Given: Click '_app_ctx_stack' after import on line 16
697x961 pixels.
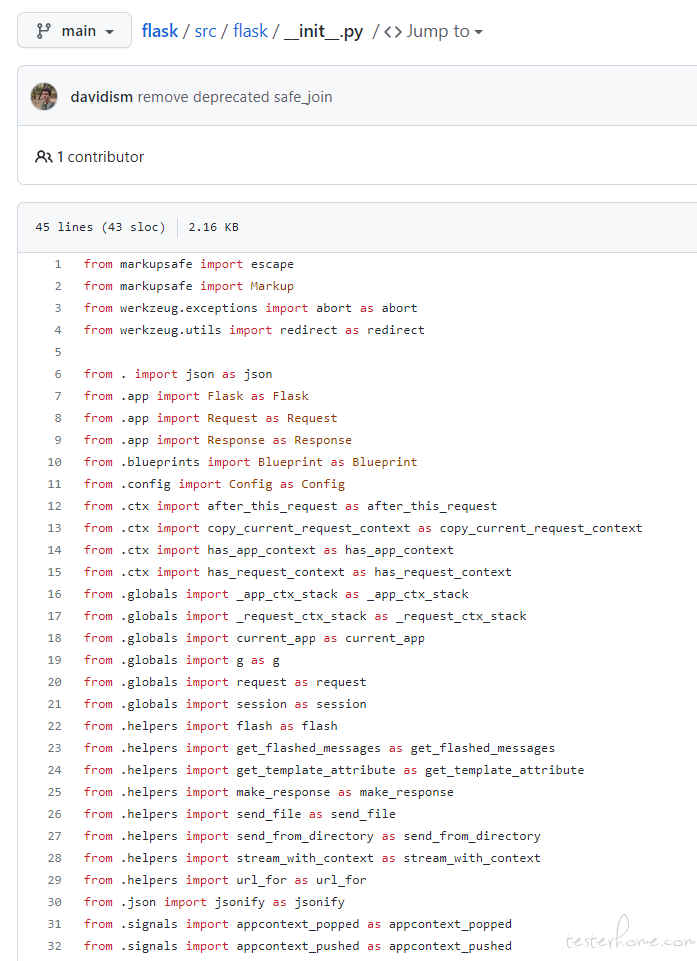Looking at the screenshot, I should [x=287, y=594].
